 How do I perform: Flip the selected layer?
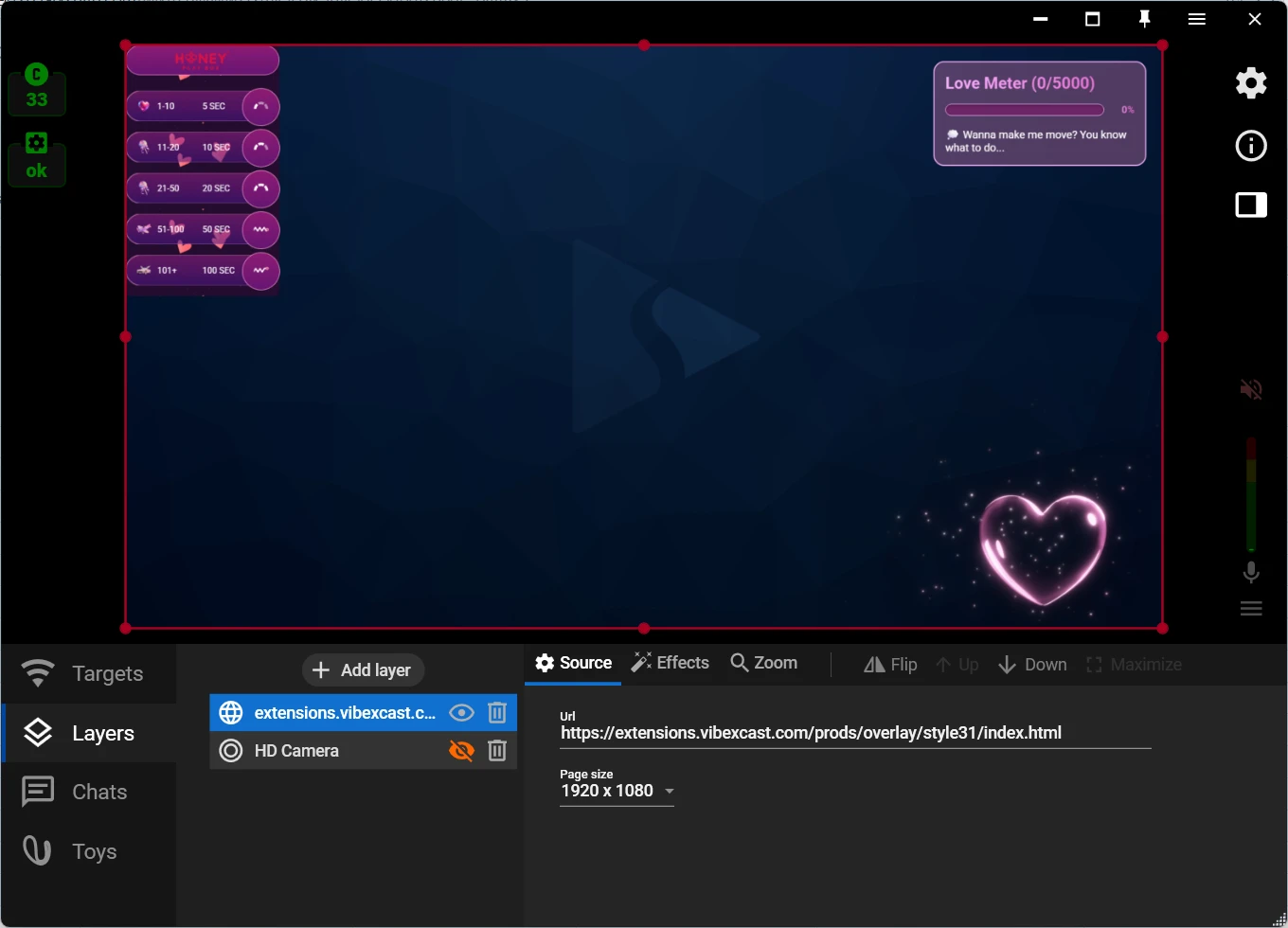click(890, 665)
